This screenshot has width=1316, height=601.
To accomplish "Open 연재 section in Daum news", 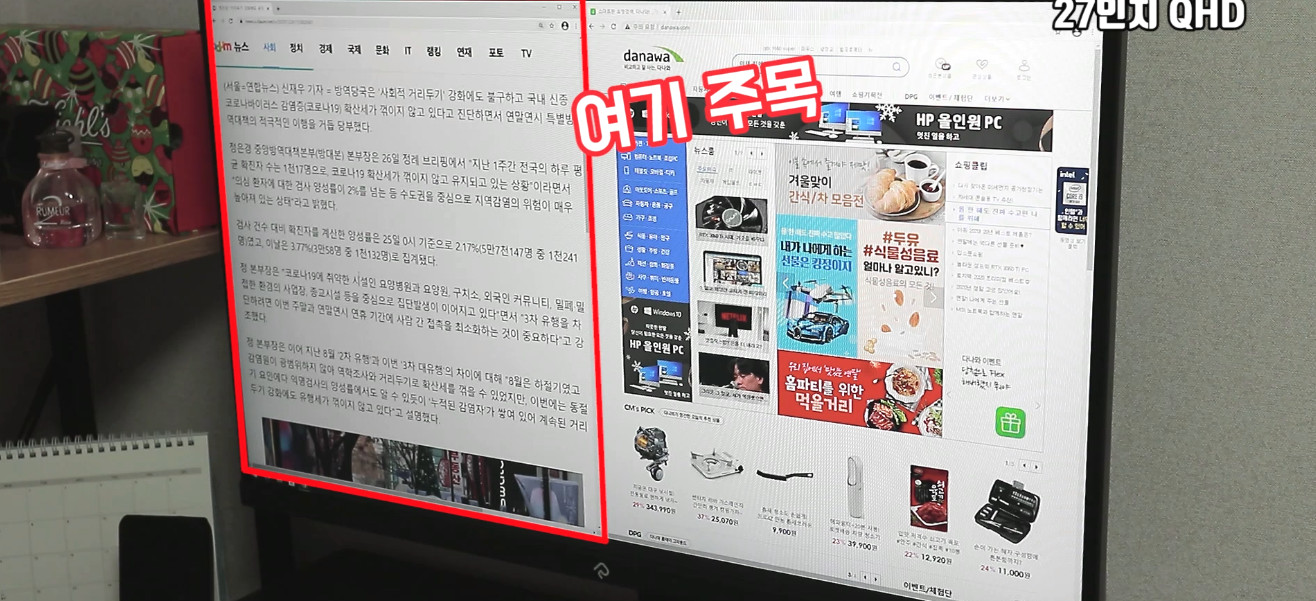I will (x=465, y=52).
